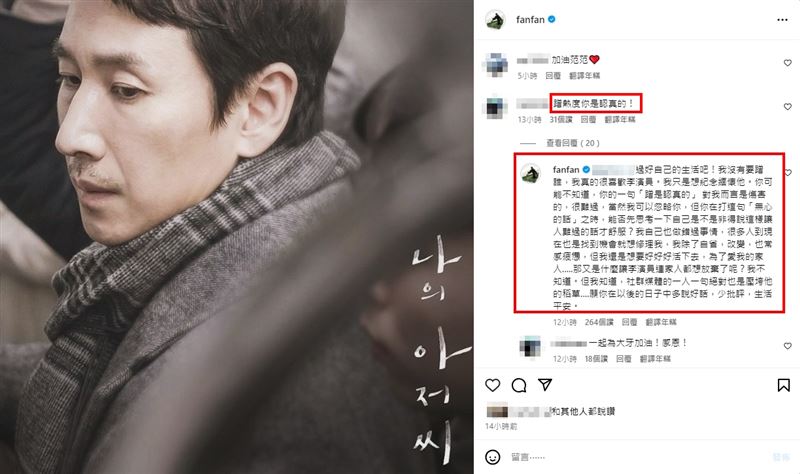The width and height of the screenshot is (800, 474).
Task: View 31個讚 likes on comment
Action: tap(561, 119)
